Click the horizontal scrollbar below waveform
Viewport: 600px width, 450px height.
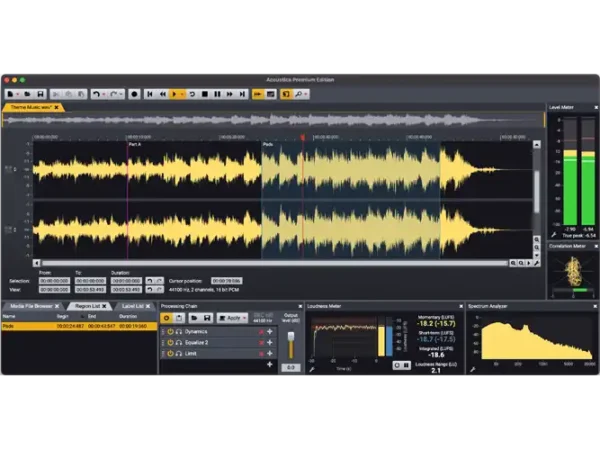click(275, 263)
